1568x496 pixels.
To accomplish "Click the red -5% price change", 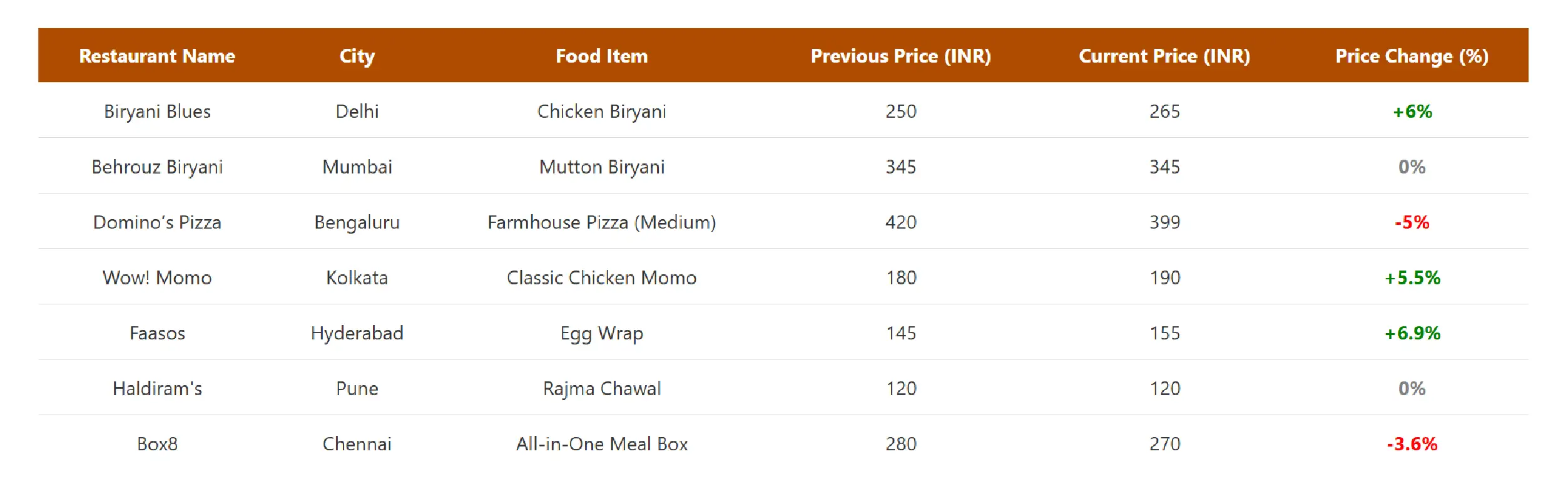I will coord(1412,222).
